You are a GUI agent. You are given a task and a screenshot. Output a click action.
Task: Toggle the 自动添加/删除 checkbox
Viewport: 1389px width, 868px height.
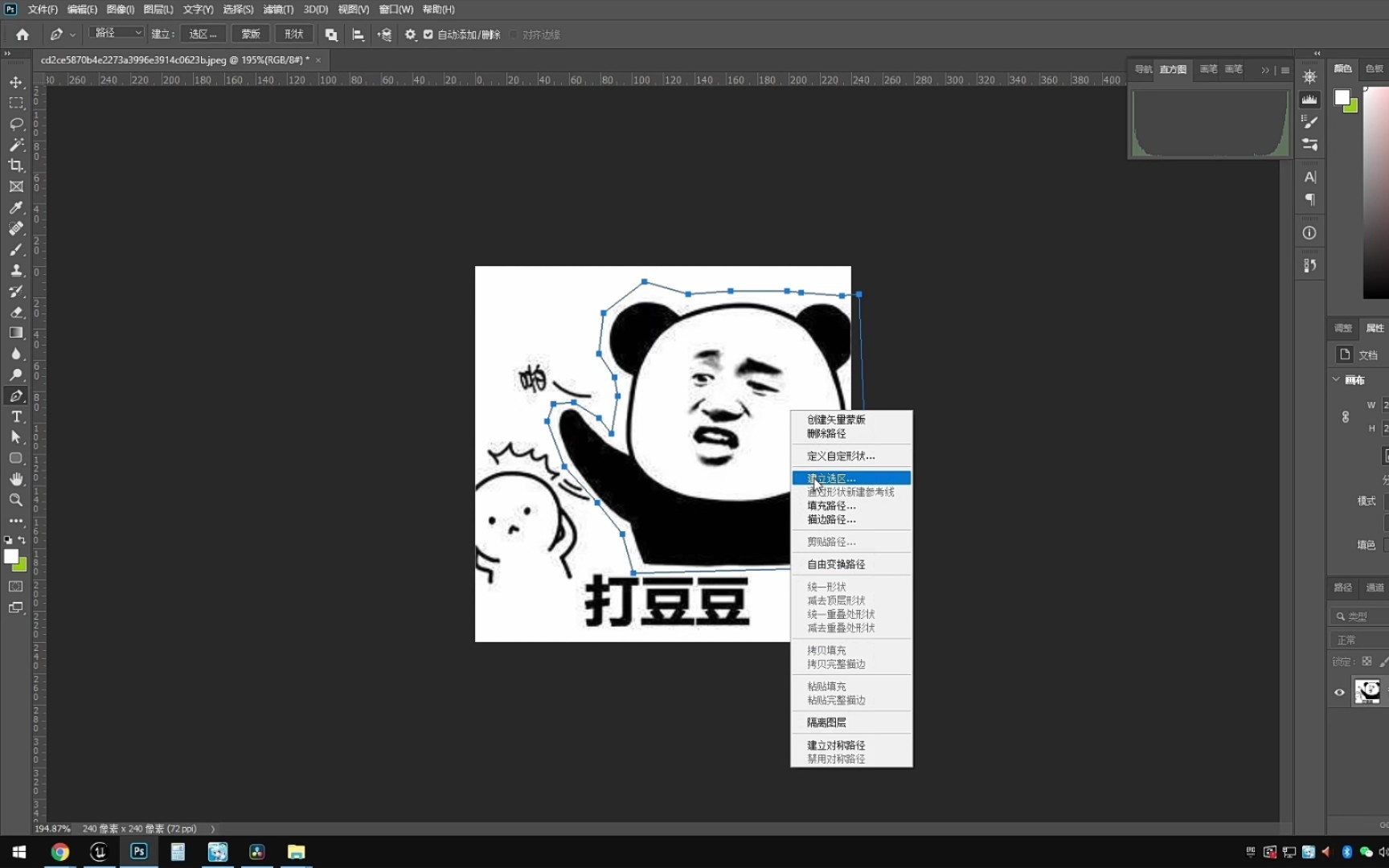(x=428, y=35)
